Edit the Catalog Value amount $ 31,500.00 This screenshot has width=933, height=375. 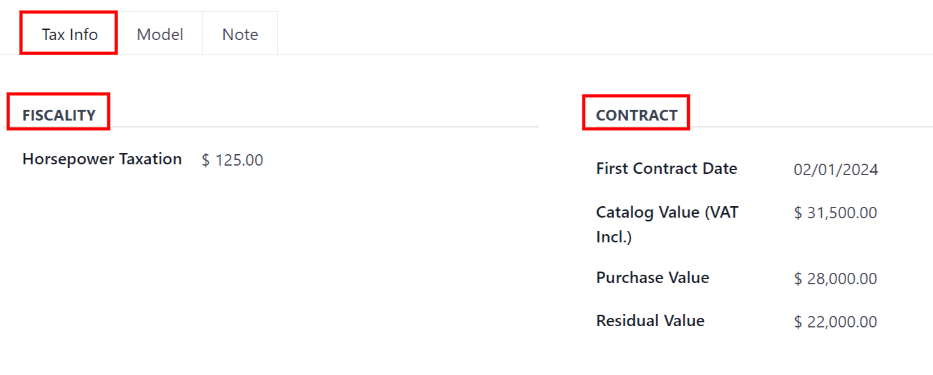(835, 213)
